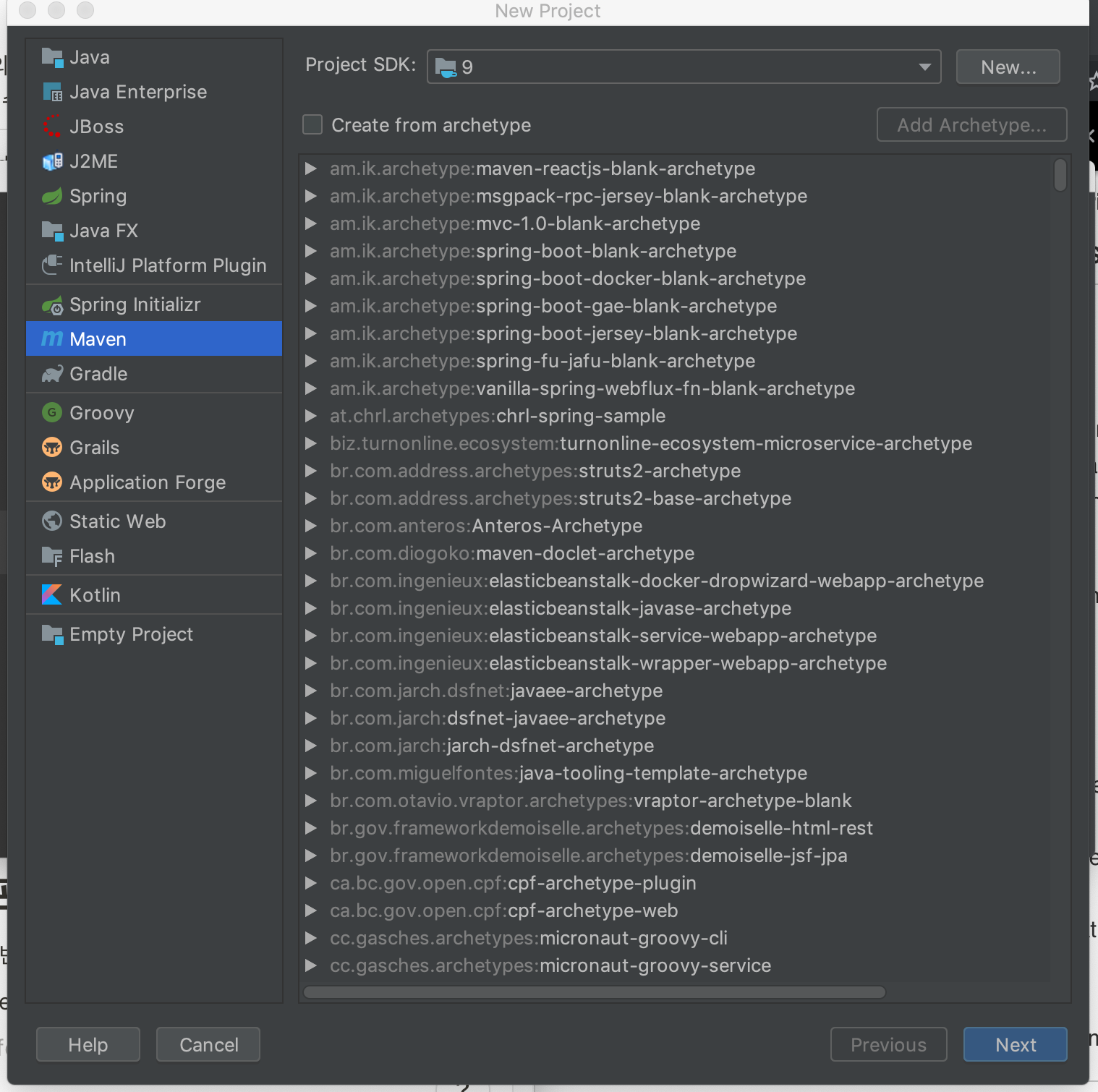Click the IntelliJ Platform Plugin icon
Image resolution: width=1098 pixels, height=1092 pixels.
[52, 265]
